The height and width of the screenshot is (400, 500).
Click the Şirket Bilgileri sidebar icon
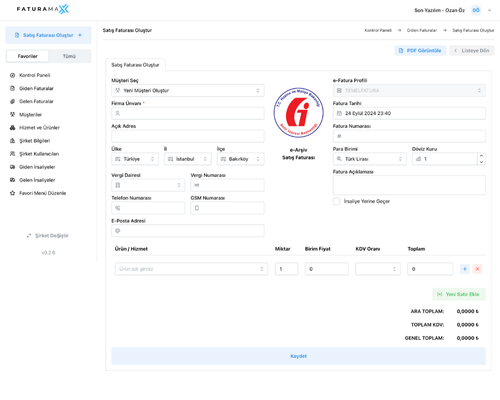(x=13, y=141)
